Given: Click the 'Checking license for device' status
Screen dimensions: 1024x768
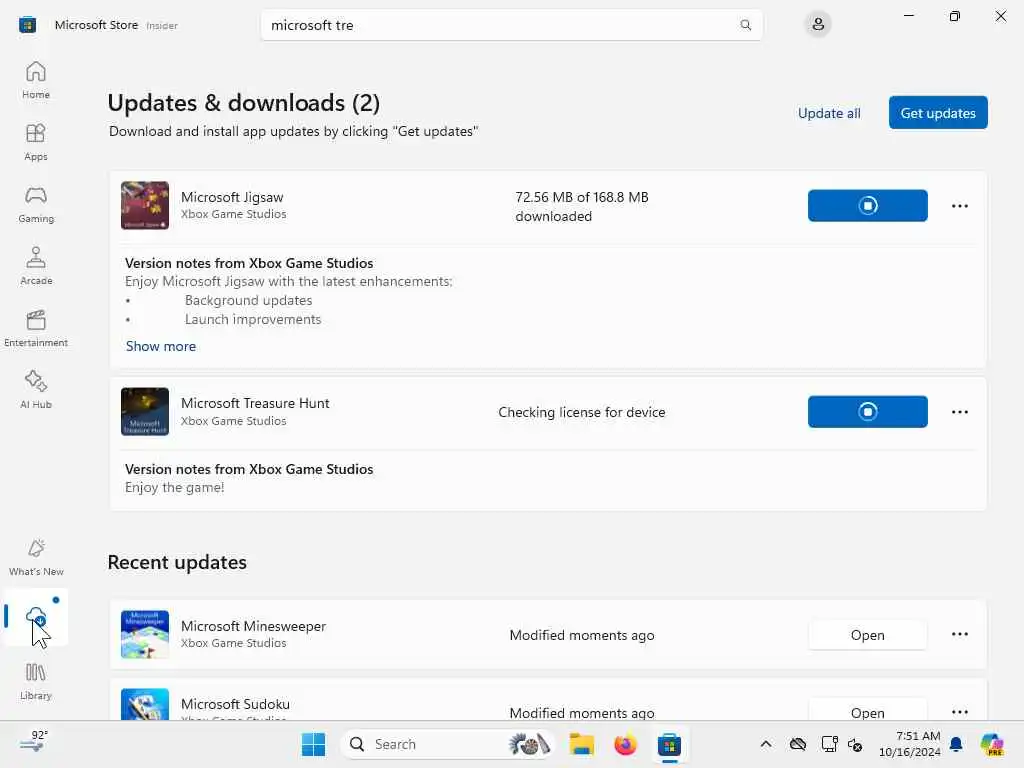Looking at the screenshot, I should pyautogui.click(x=582, y=412).
